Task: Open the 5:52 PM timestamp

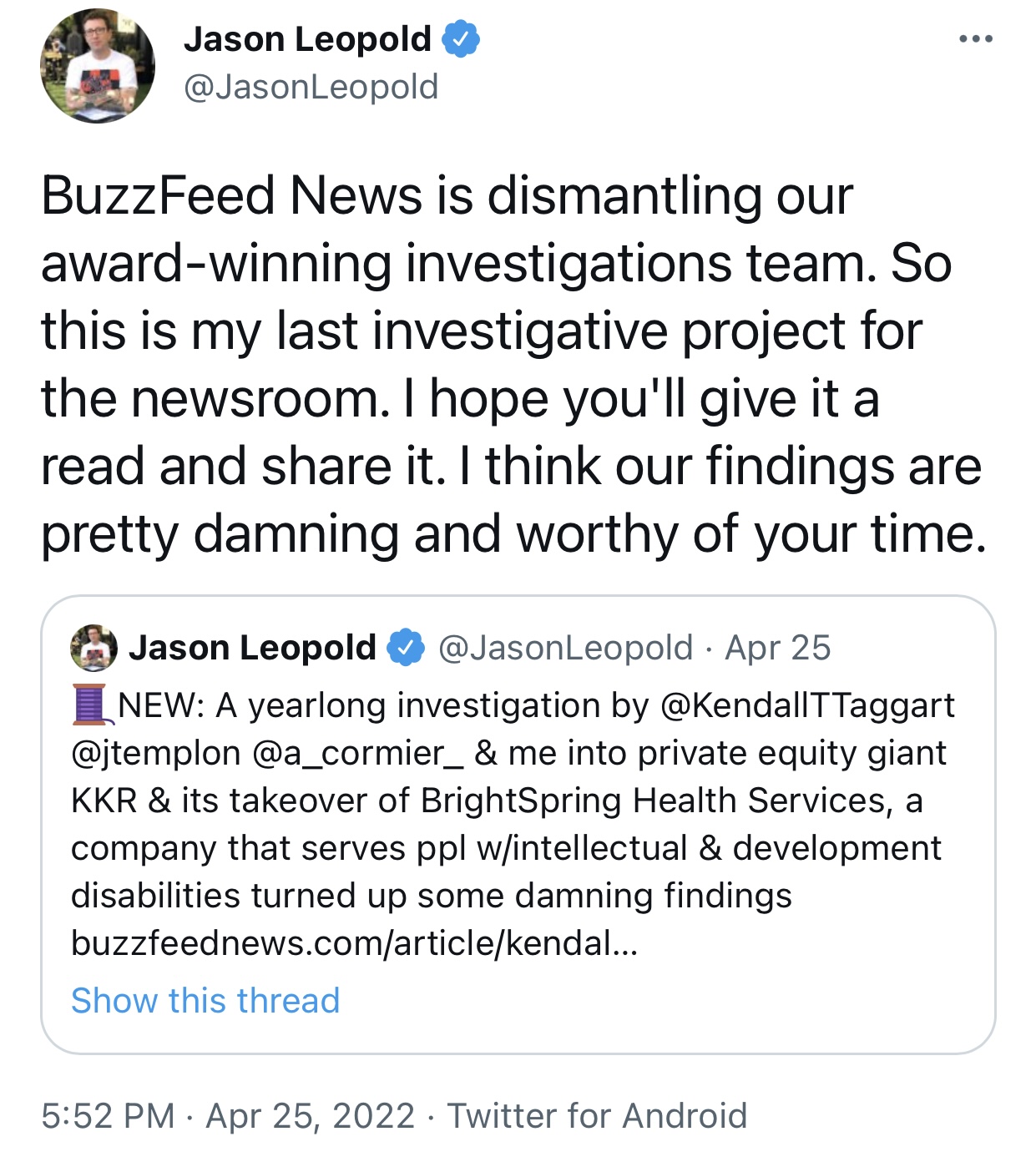Action: coord(109,1116)
